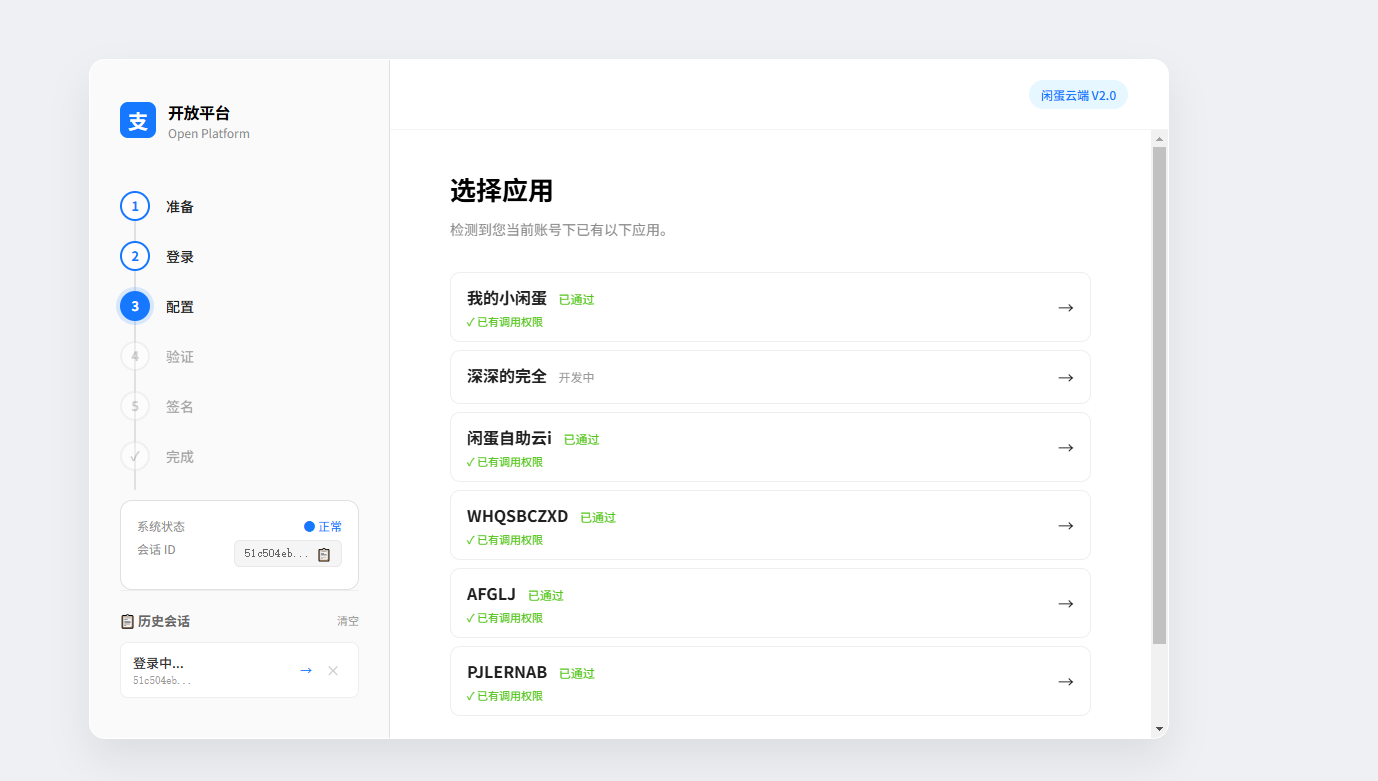Click the application list scrollbar thumb

coord(1160,395)
